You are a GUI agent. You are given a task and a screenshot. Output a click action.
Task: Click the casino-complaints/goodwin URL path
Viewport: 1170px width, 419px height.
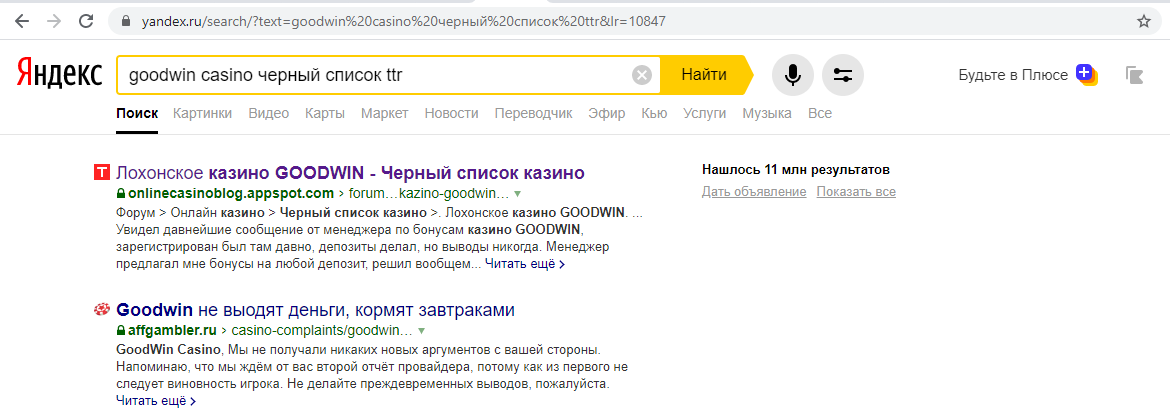322,330
